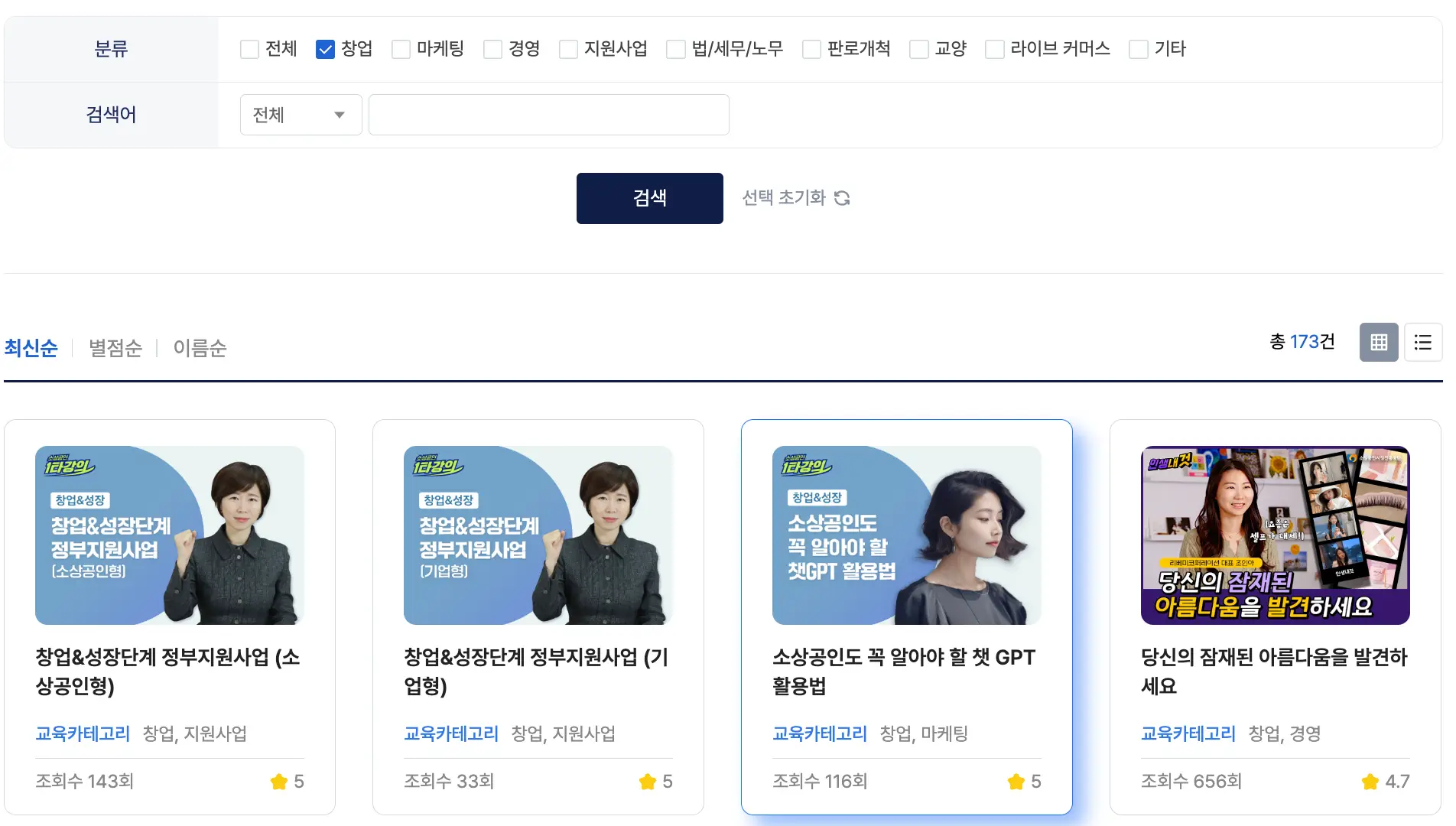
Task: Switch to grid view layout
Action: click(x=1378, y=343)
